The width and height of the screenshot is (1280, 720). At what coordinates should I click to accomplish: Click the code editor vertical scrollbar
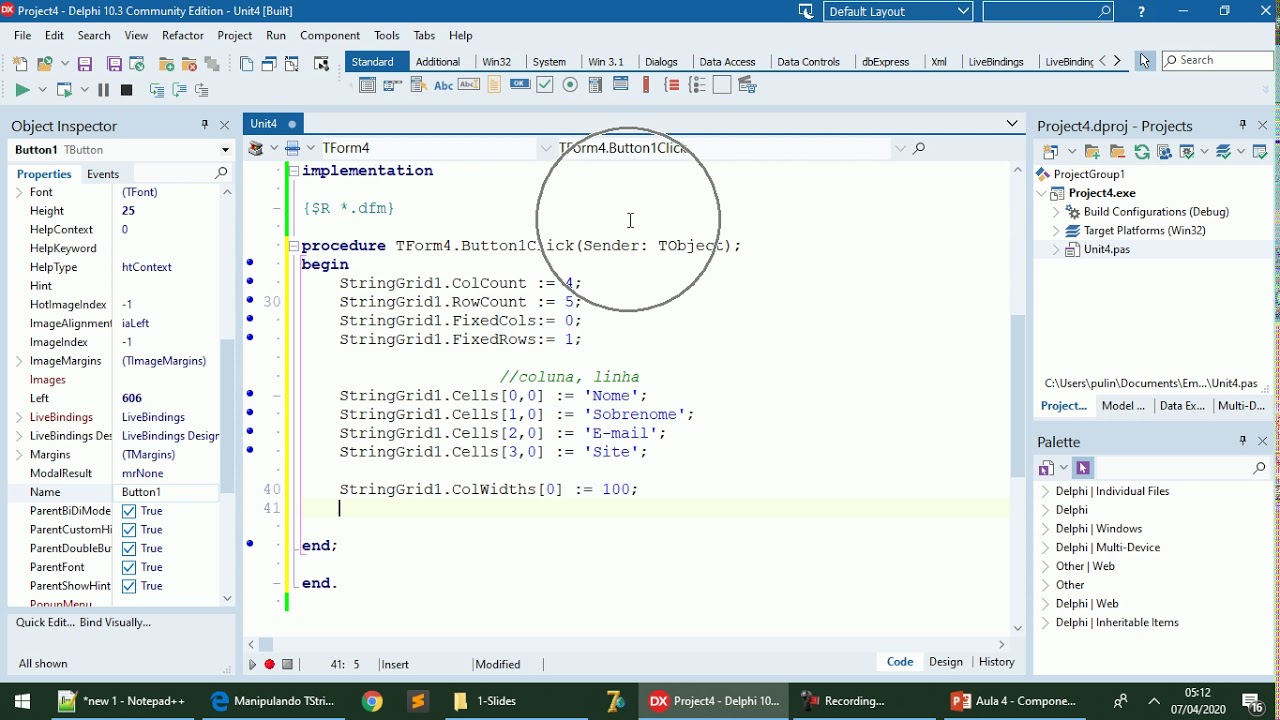tap(1018, 395)
